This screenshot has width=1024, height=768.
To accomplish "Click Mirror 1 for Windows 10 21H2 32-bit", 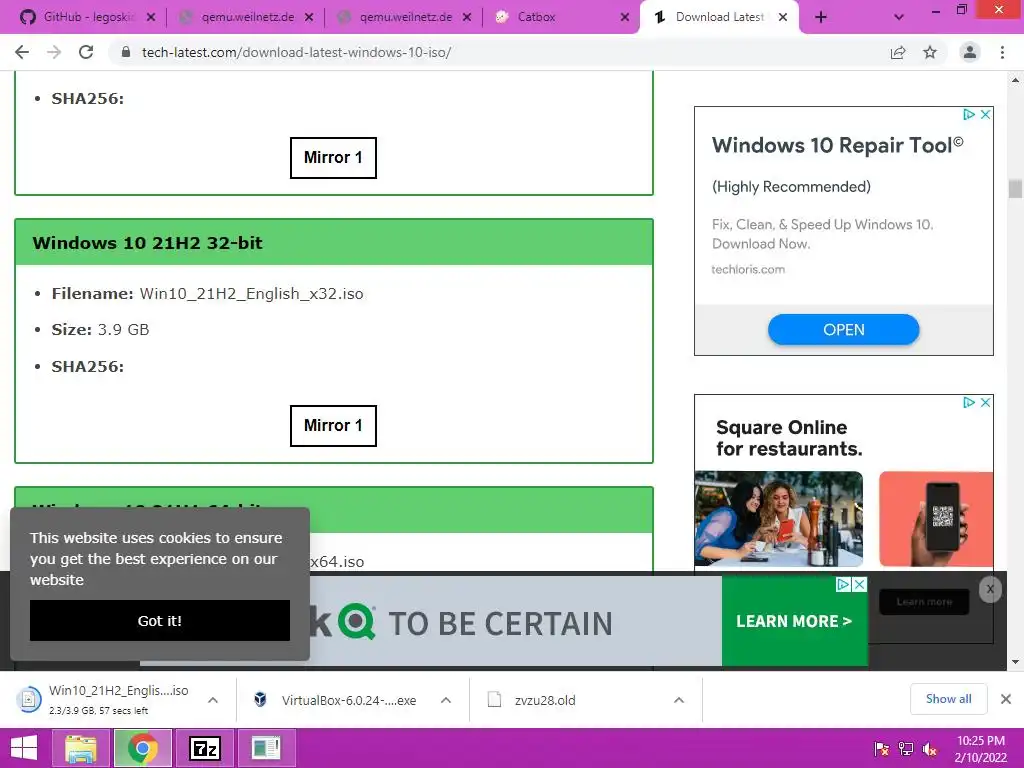I will [333, 426].
